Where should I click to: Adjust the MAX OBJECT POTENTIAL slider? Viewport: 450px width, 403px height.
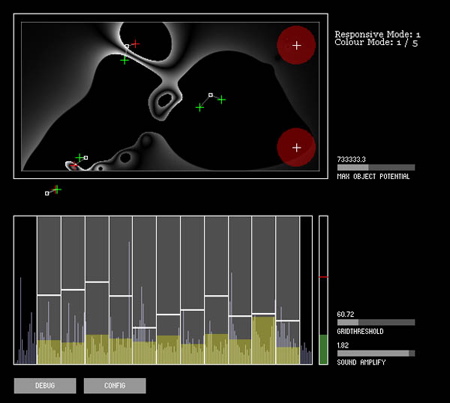tap(376, 167)
